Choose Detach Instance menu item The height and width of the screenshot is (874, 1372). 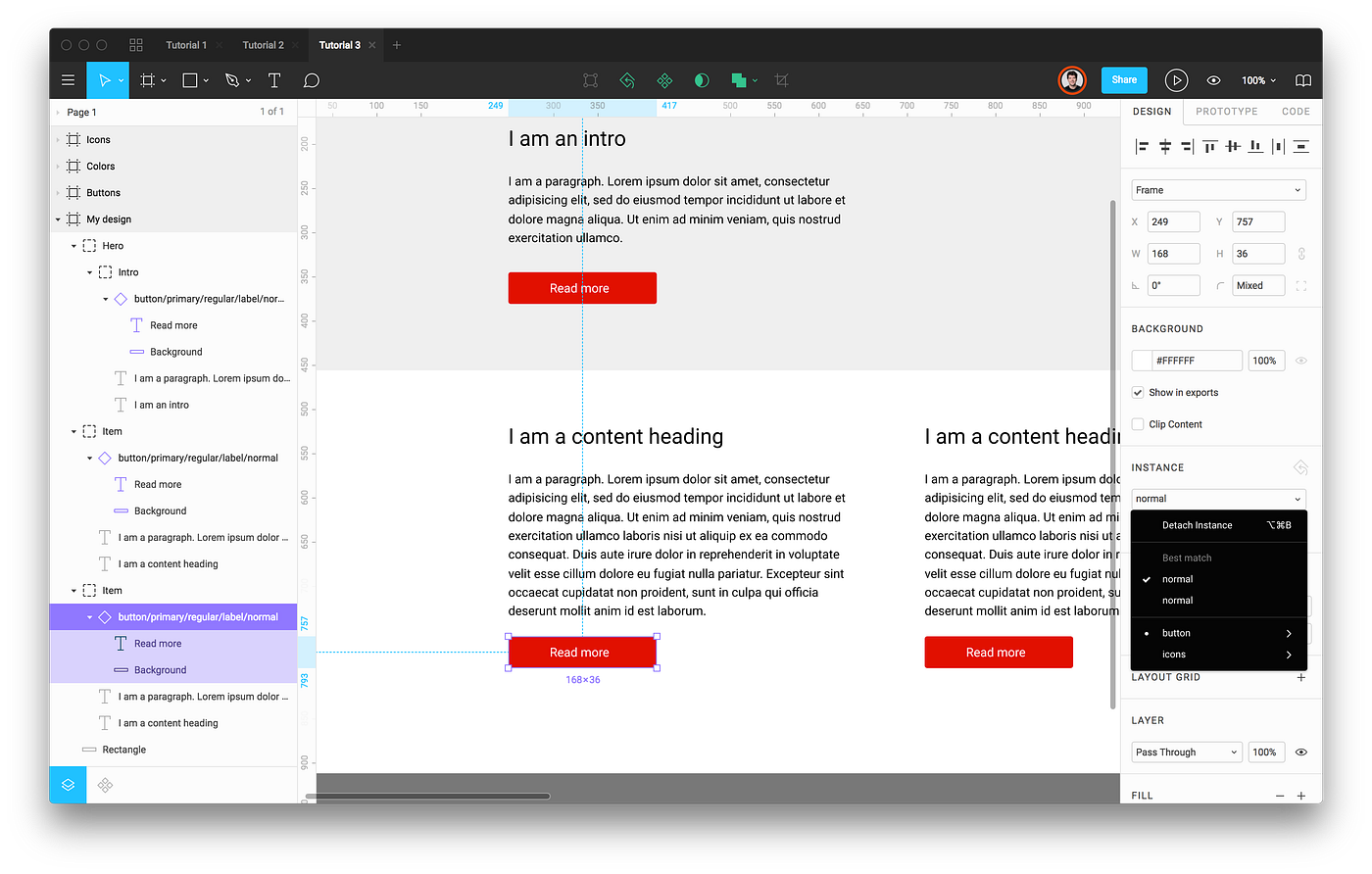[1219, 525]
